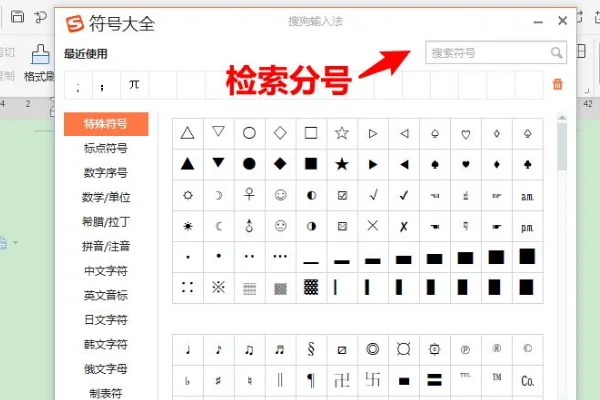Minimize the 符号大全 dialog
Image resolution: width=600 pixels, height=400 pixels.
coord(538,22)
